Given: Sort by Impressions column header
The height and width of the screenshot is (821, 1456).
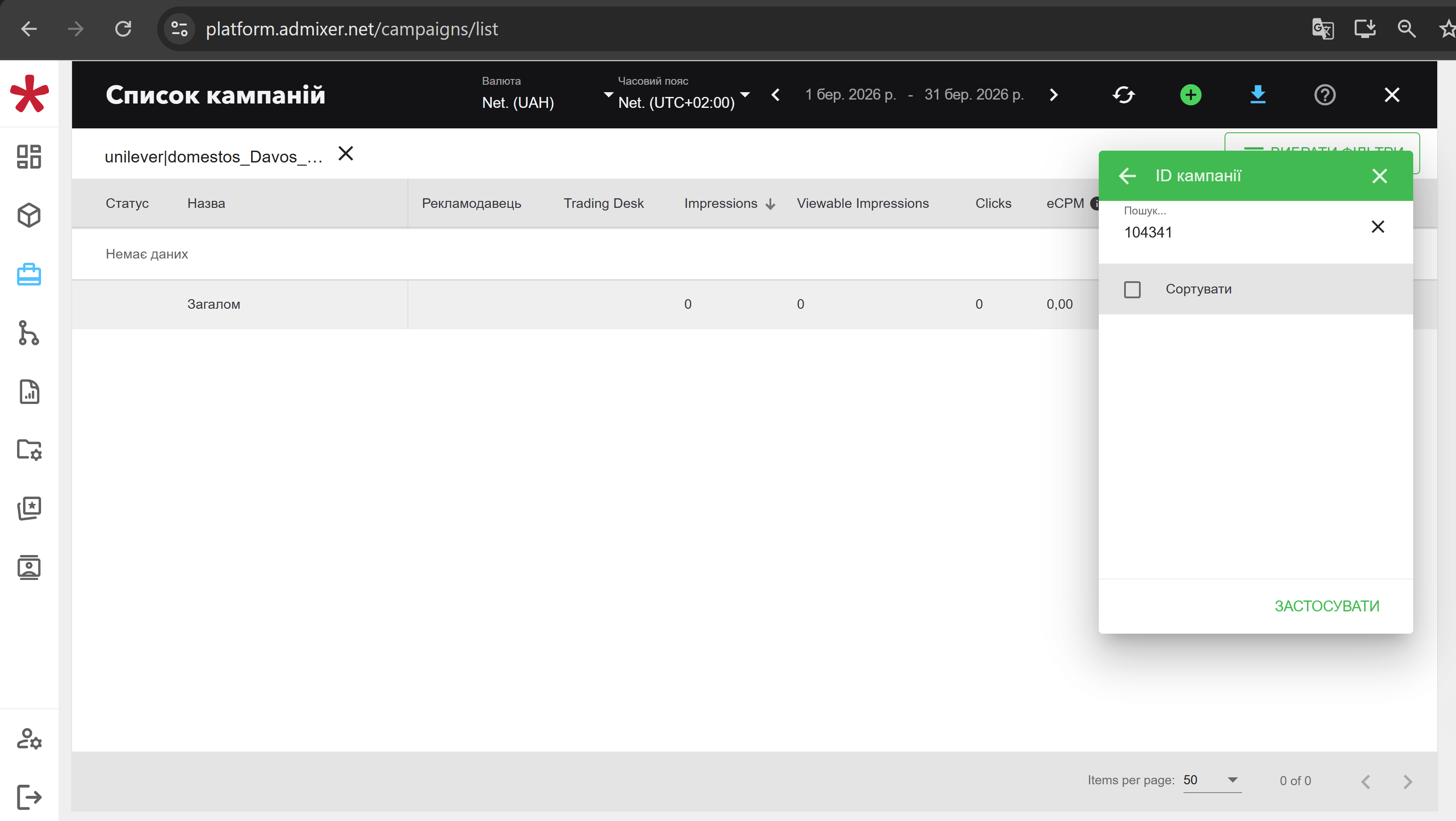Looking at the screenshot, I should point(721,204).
